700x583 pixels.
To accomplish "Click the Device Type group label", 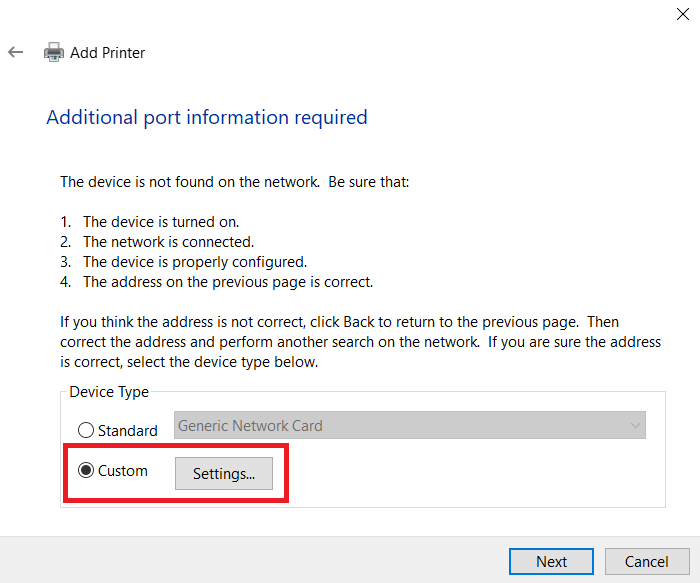I will pyautogui.click(x=108, y=391).
